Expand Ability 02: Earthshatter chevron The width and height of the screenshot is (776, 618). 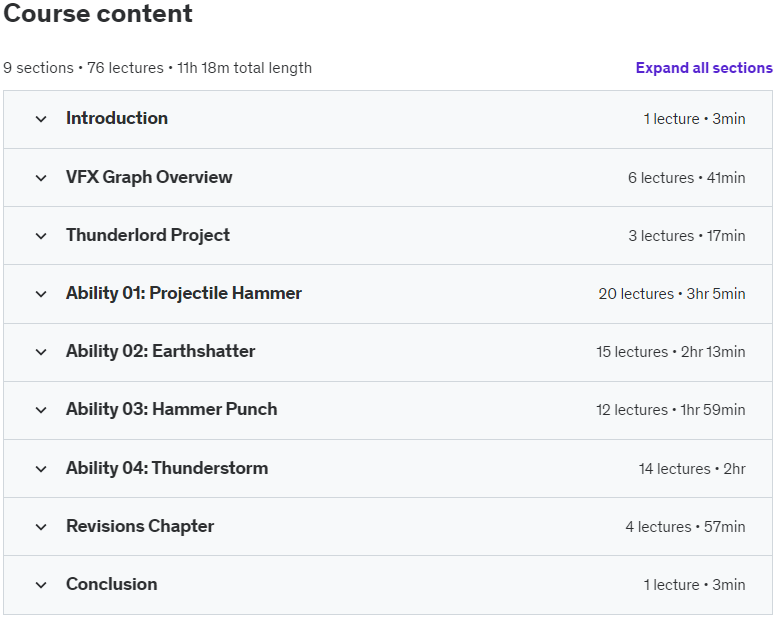(x=41, y=352)
